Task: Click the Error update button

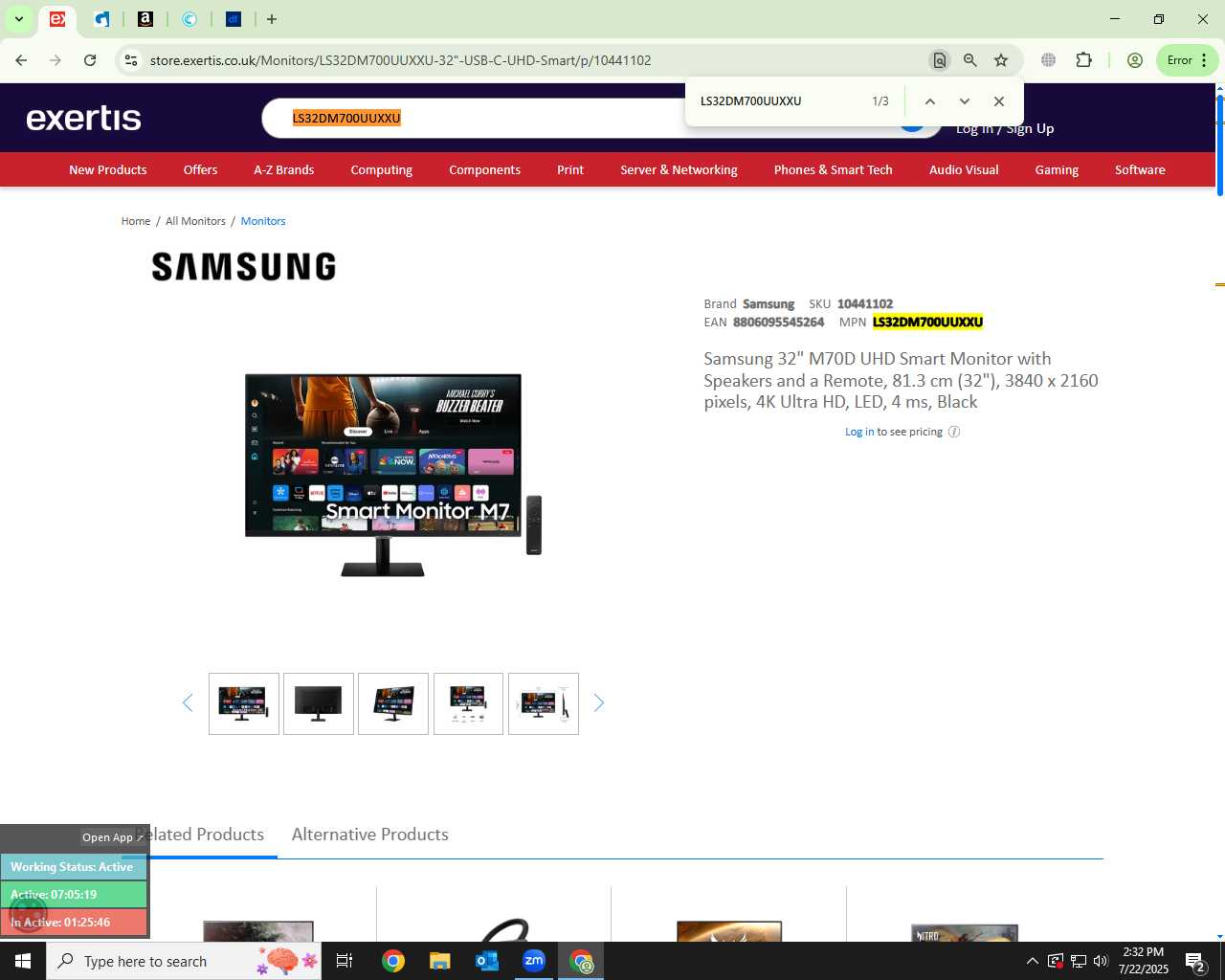Action: 1187,60
